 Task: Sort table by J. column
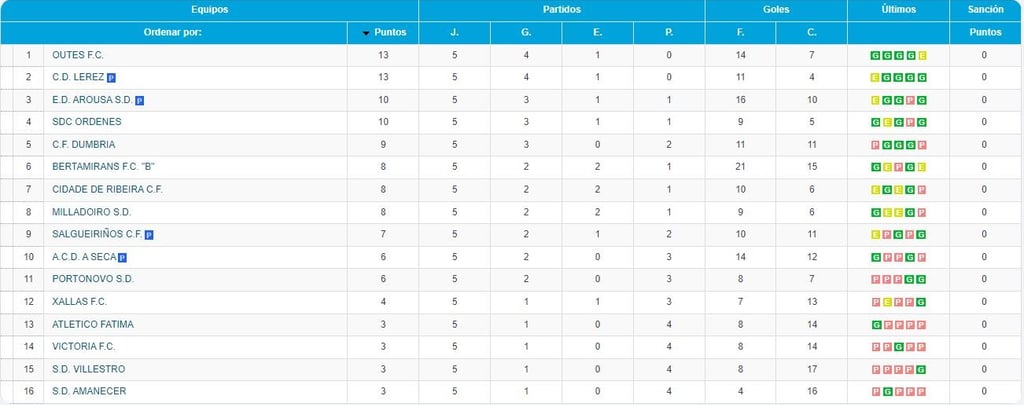coord(454,33)
